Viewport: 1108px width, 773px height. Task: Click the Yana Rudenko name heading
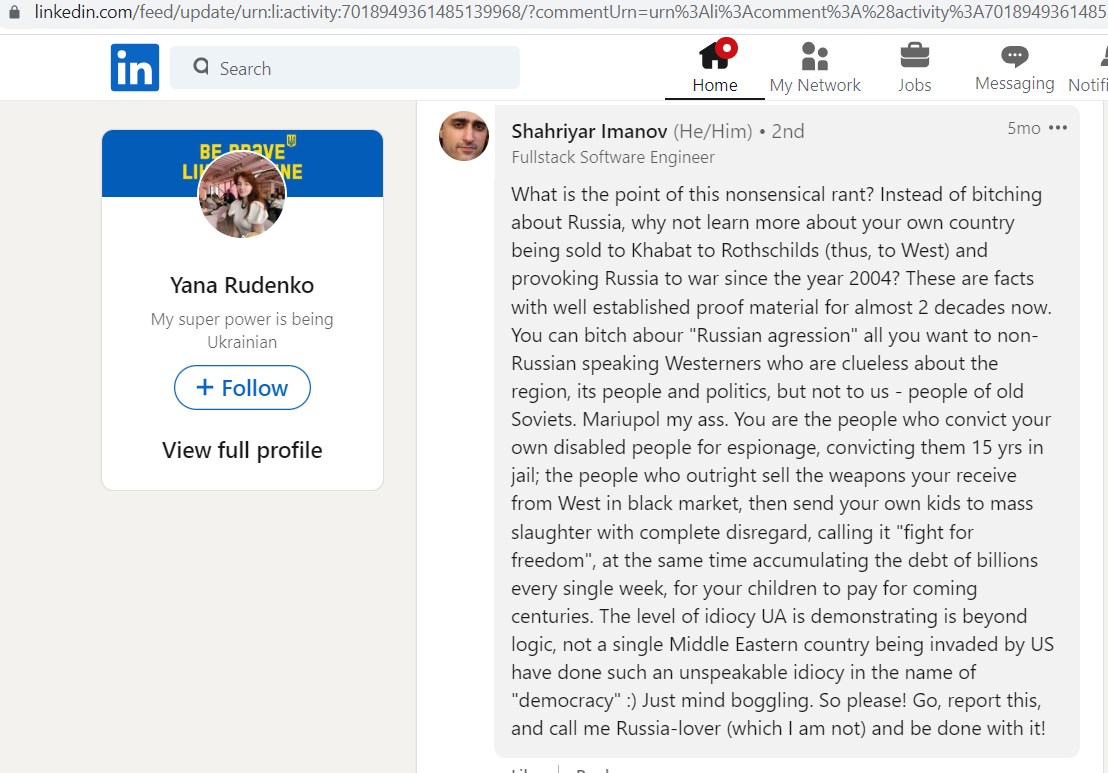(242, 285)
